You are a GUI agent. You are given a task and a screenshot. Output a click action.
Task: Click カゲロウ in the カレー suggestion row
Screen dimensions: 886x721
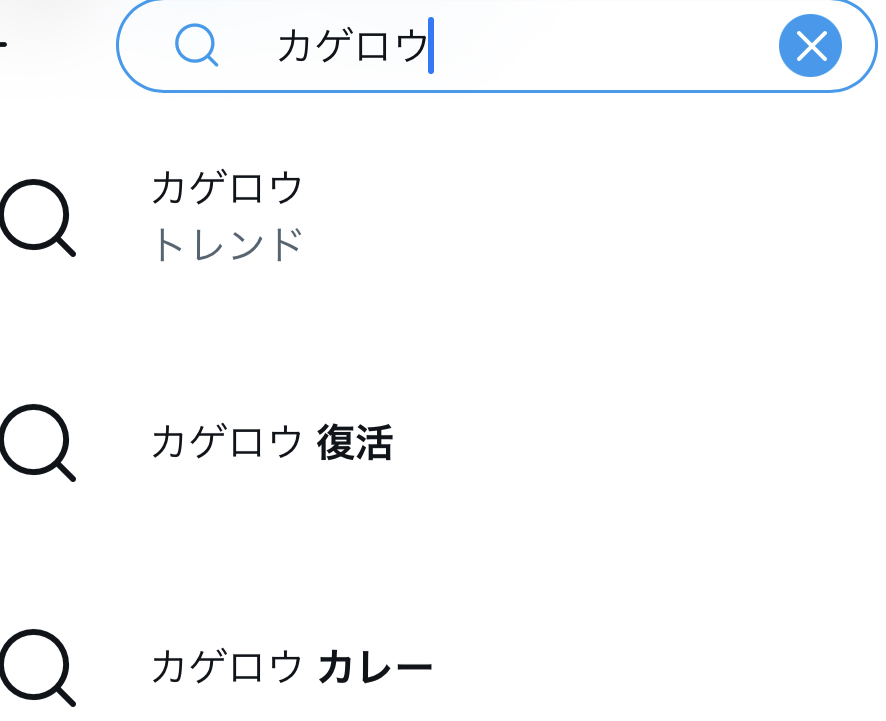227,667
